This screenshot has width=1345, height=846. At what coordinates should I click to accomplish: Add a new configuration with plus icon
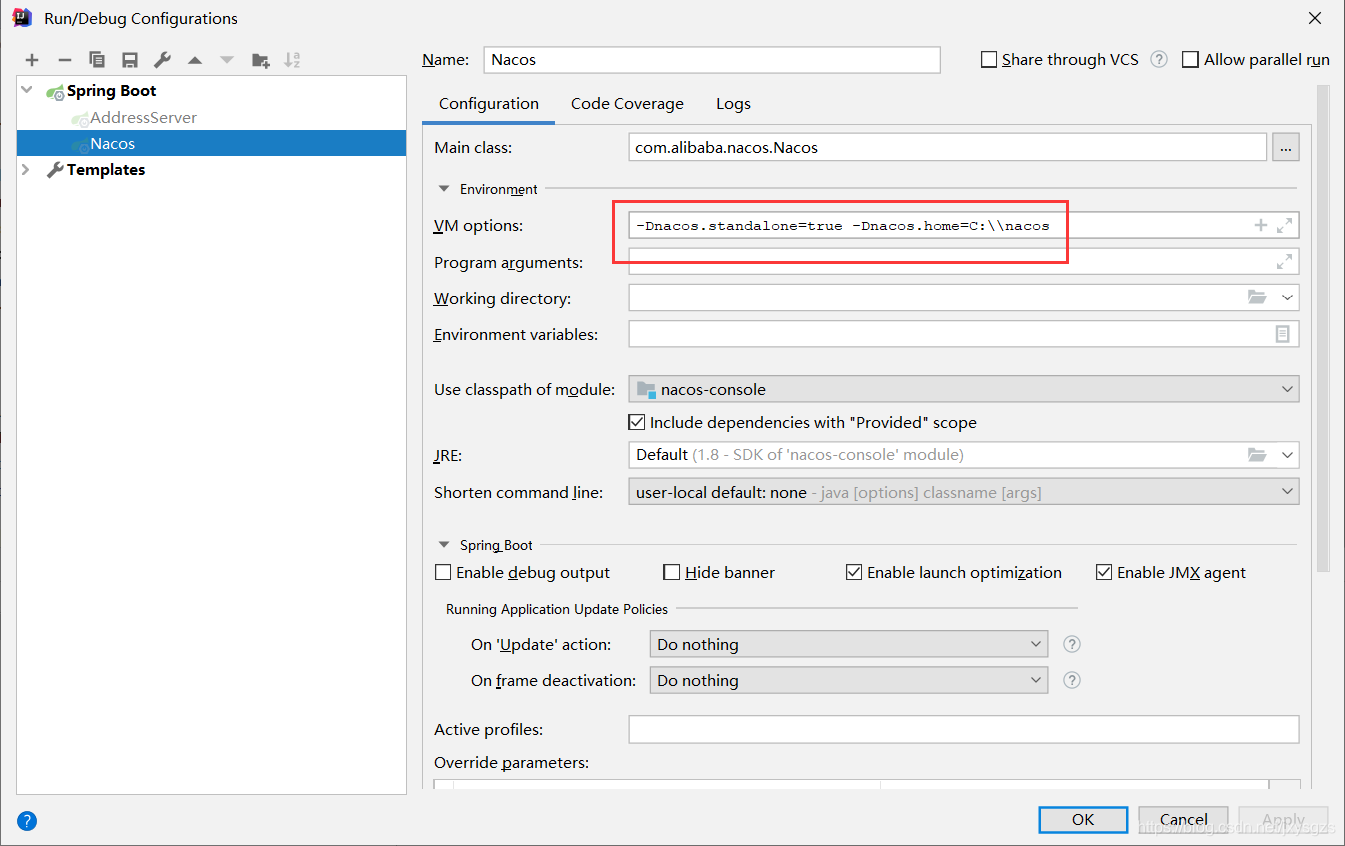[32, 60]
